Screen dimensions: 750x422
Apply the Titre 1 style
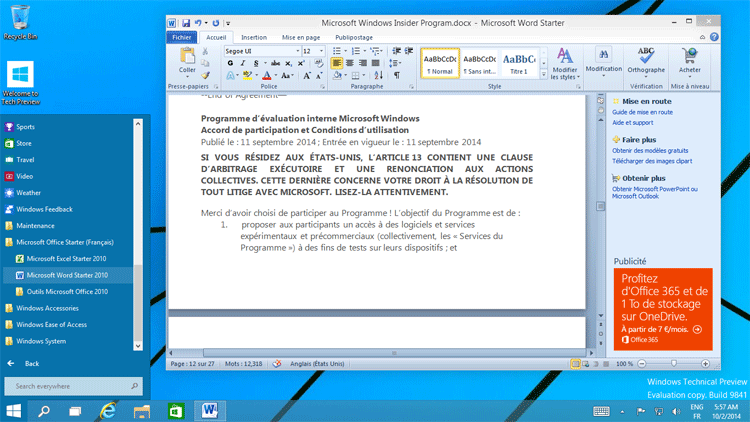(518, 63)
